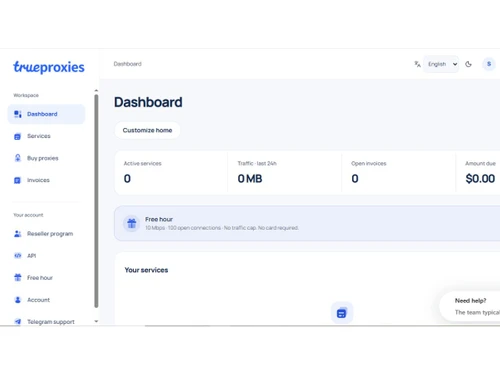Click the services icon under Your services

click(342, 313)
